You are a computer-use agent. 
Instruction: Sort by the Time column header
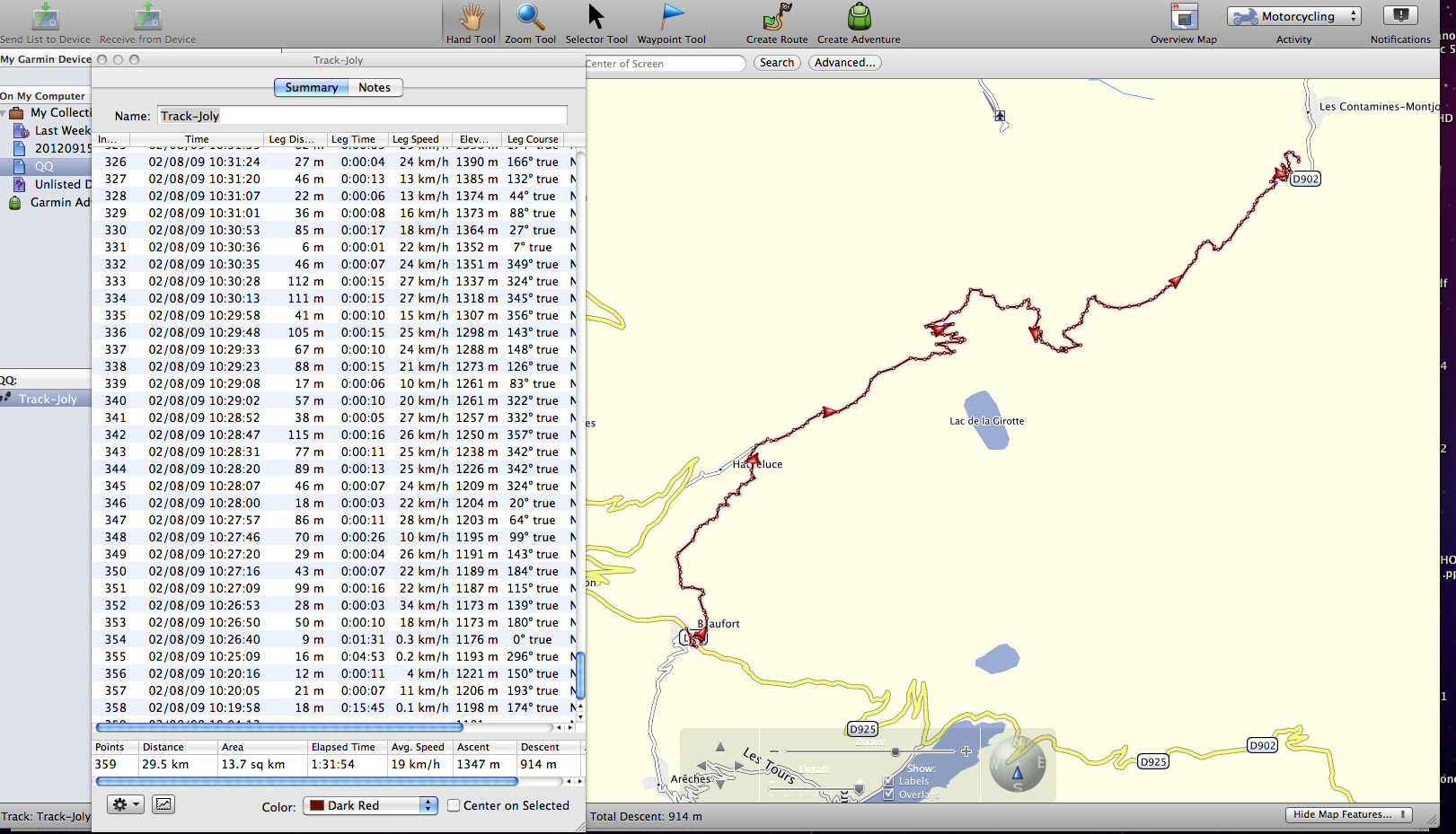[x=197, y=139]
